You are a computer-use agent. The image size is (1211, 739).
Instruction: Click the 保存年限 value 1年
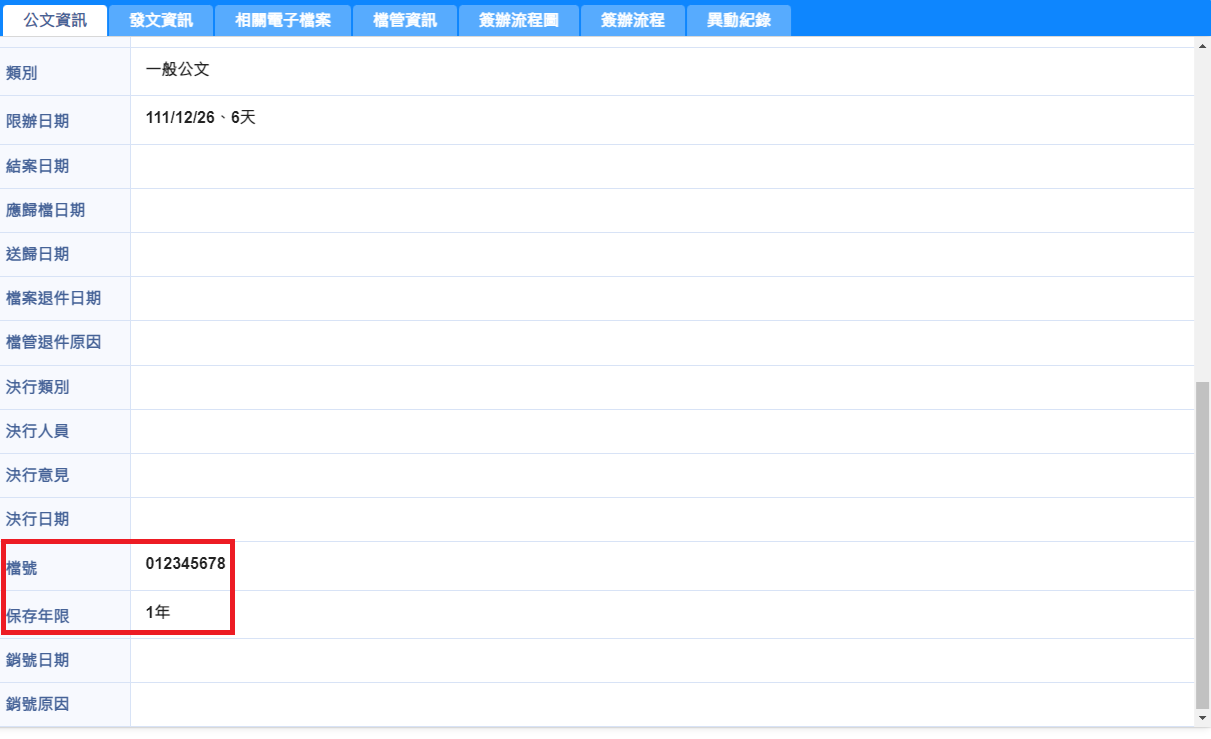point(158,612)
